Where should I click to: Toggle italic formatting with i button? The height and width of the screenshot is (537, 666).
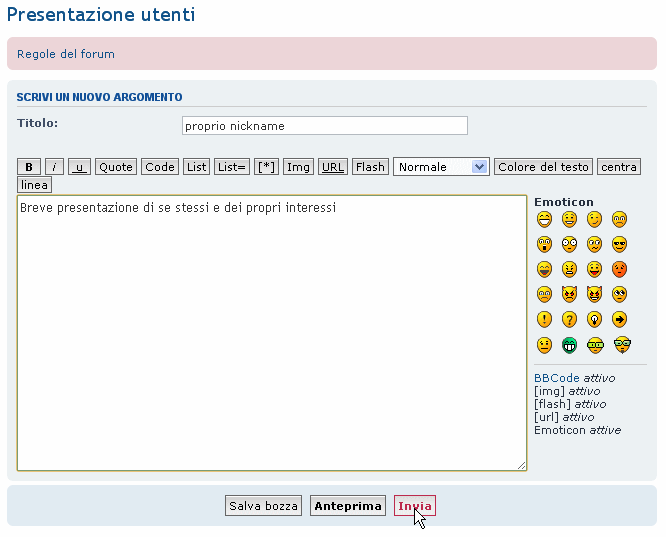click(54, 167)
